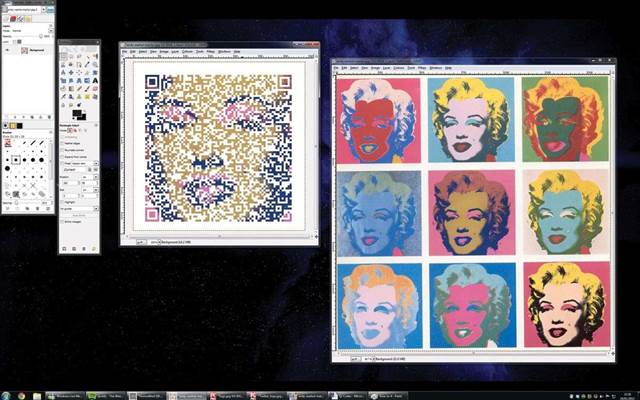Open unit dropdown in Marilyn window status bar

click(x=356, y=359)
